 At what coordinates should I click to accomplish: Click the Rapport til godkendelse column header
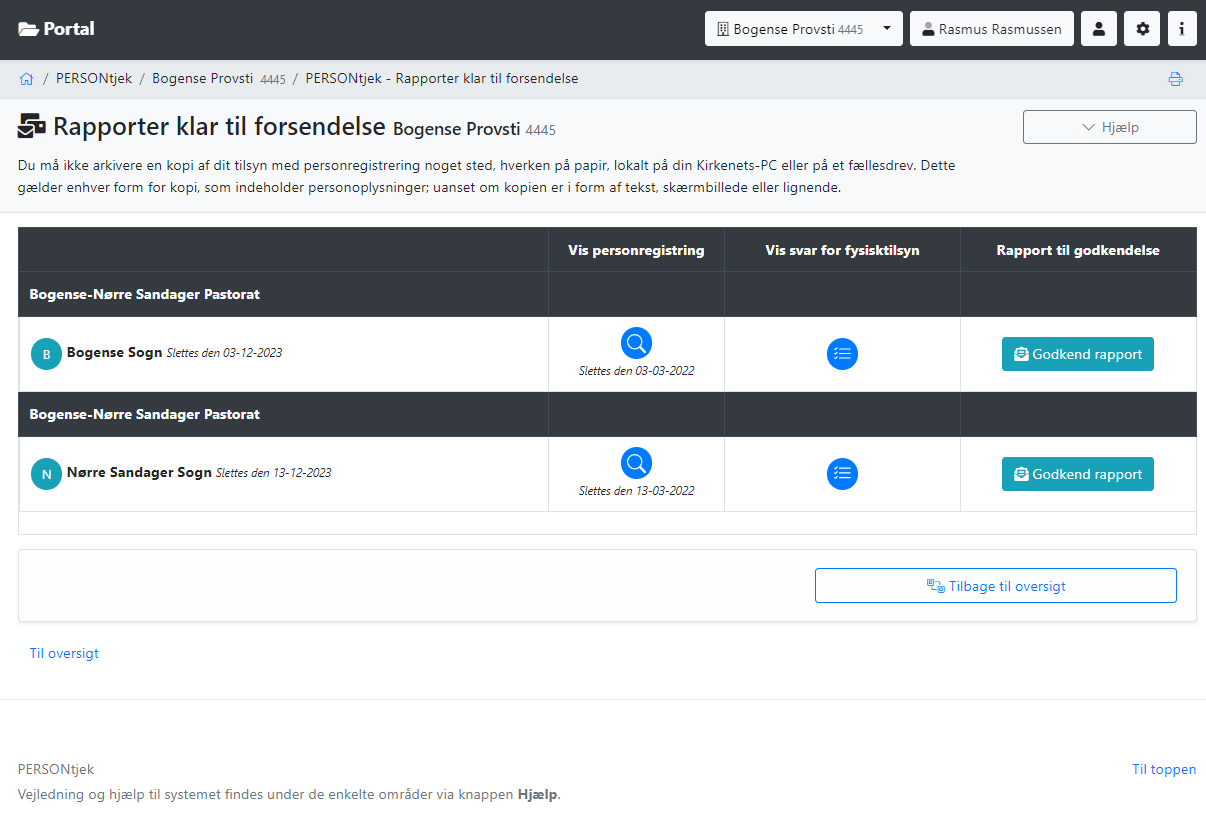point(1078,250)
